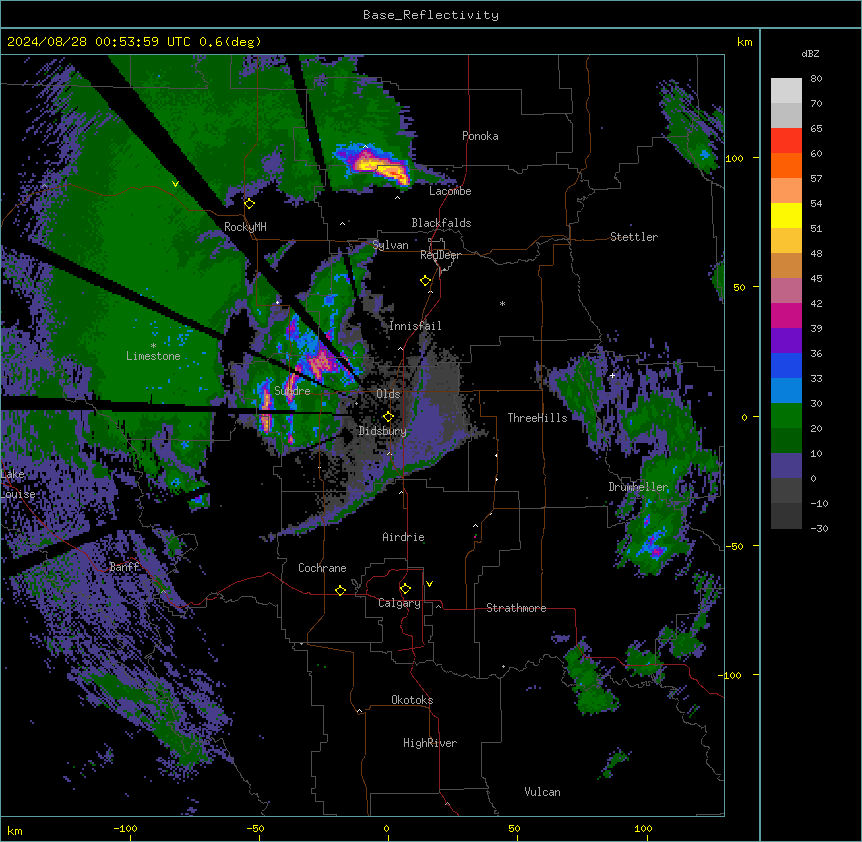Select the Banff label
862x842 pixels.
point(124,567)
